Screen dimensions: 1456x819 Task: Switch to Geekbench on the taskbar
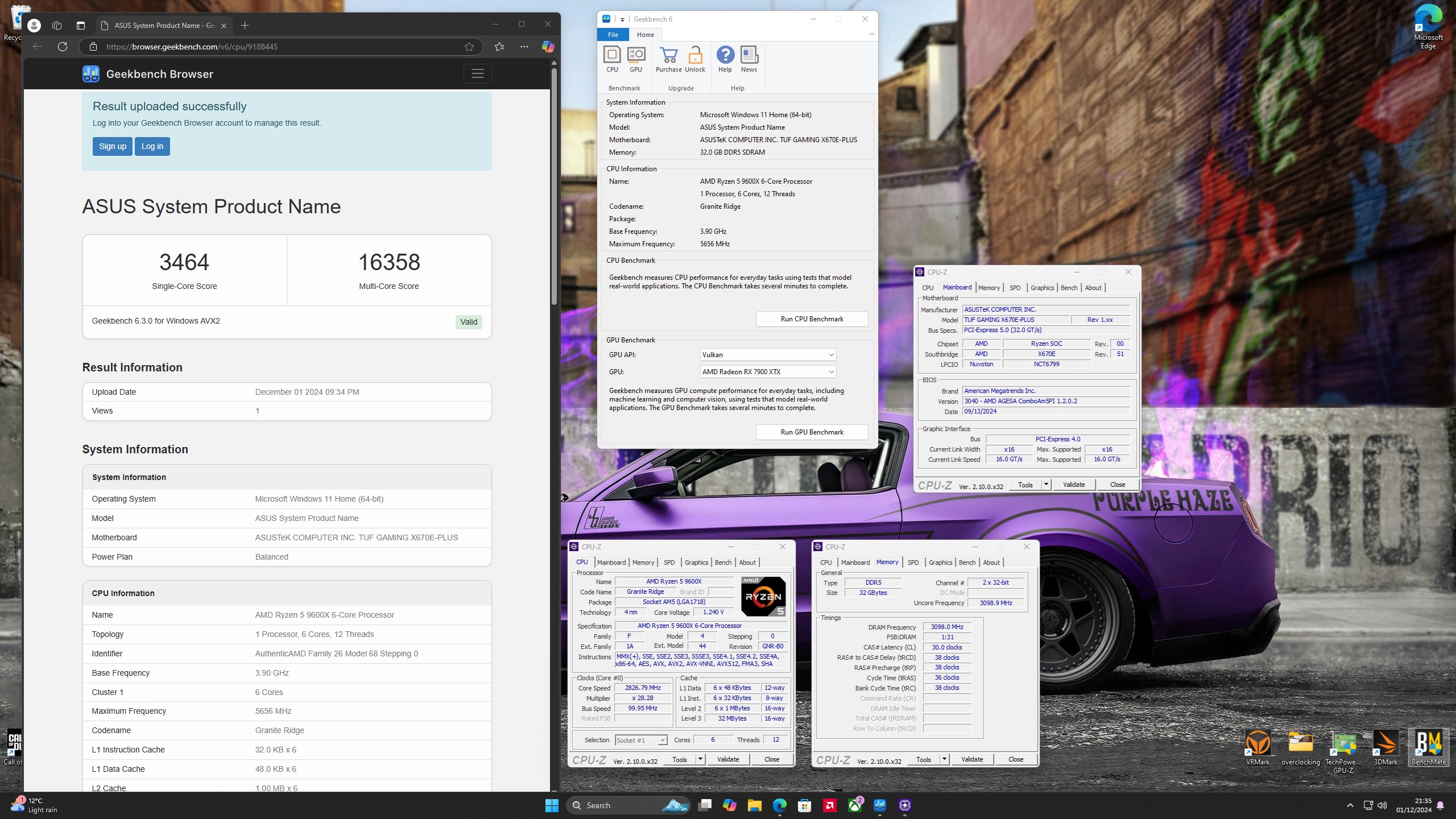pyautogui.click(x=880, y=805)
